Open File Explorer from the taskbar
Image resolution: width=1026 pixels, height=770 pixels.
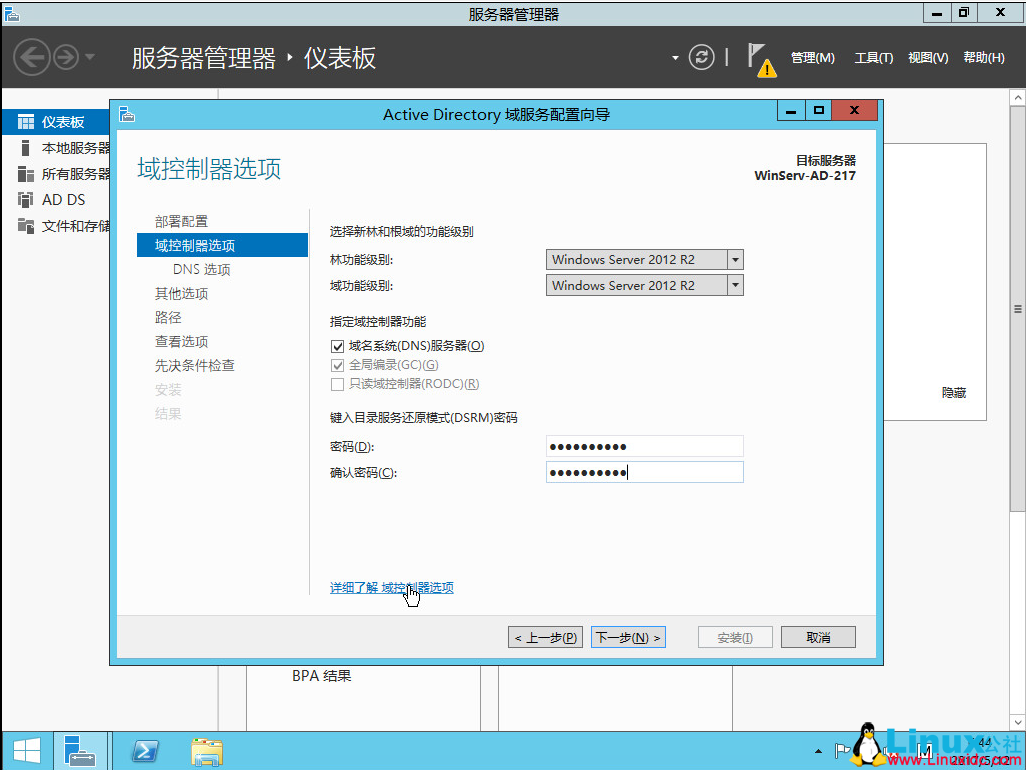[207, 750]
